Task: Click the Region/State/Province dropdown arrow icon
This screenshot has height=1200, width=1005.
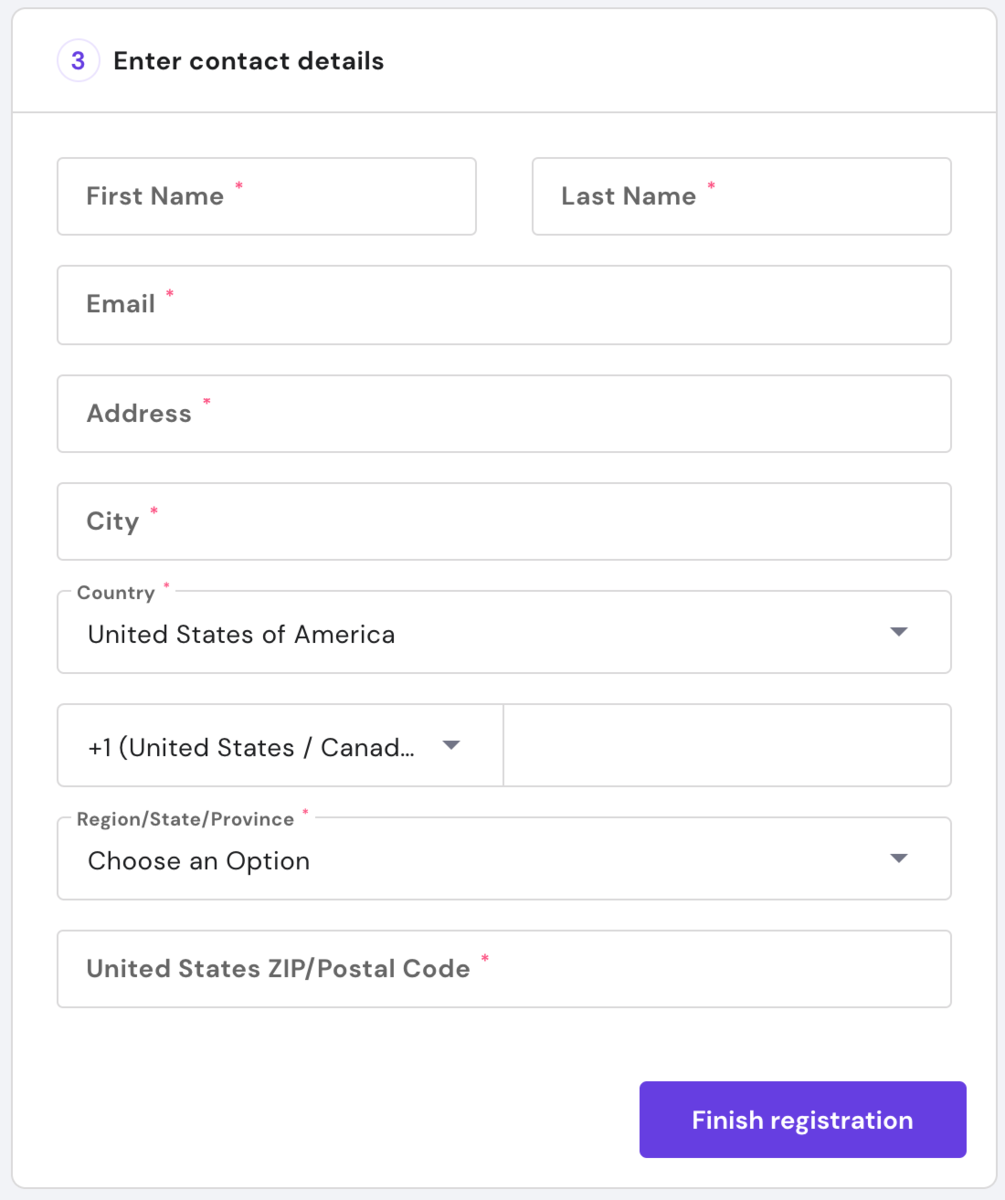Action: 898,859
